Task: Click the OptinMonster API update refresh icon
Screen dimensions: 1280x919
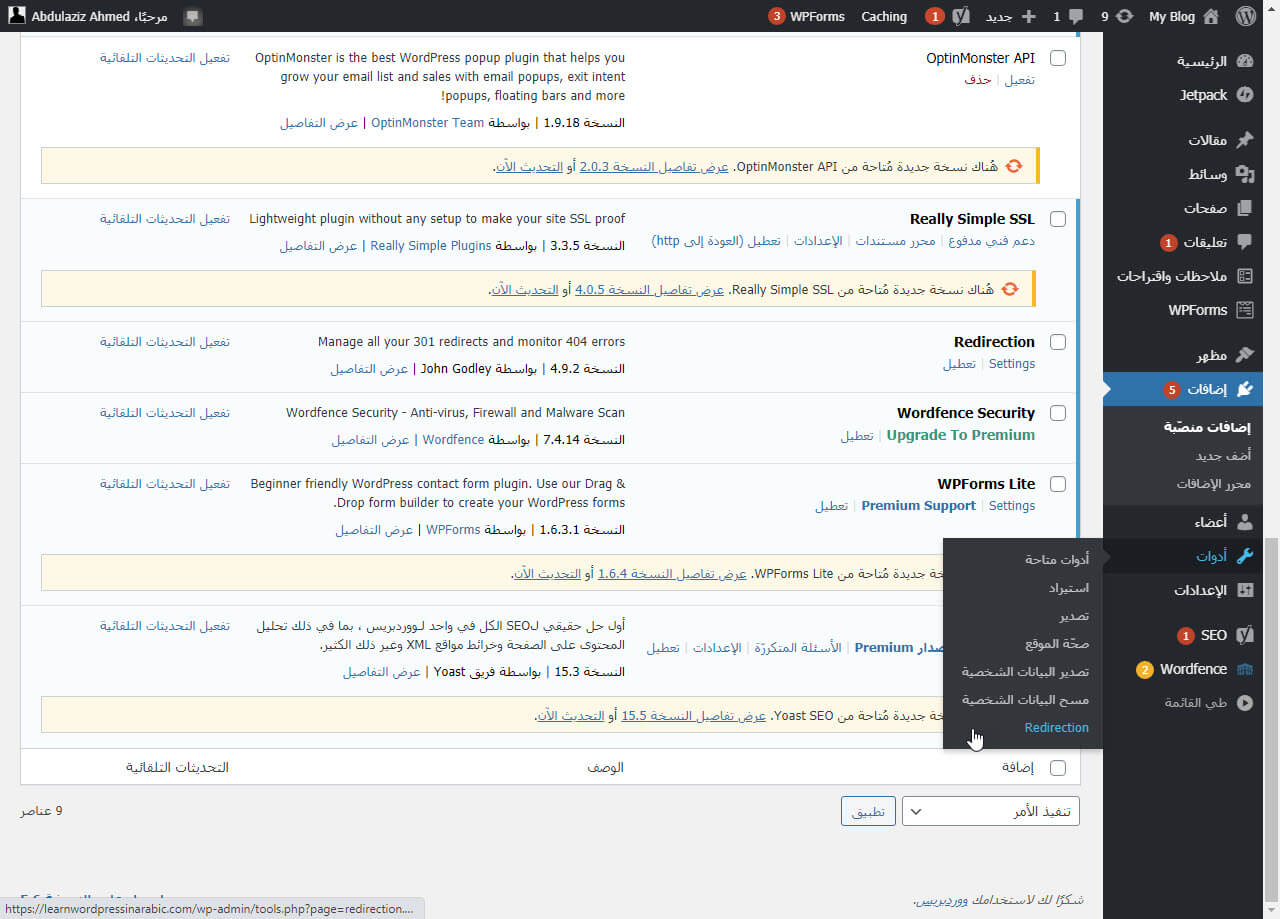Action: (x=1014, y=166)
